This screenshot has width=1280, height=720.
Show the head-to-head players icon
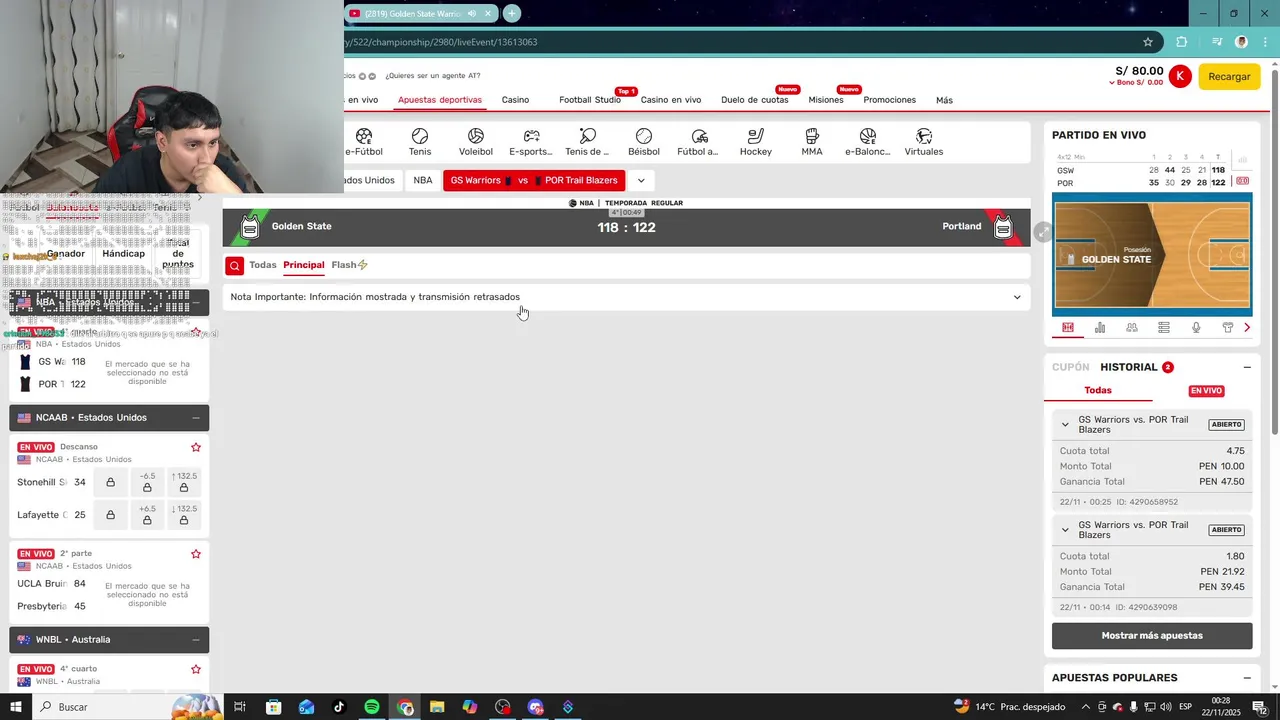[x=1132, y=327]
